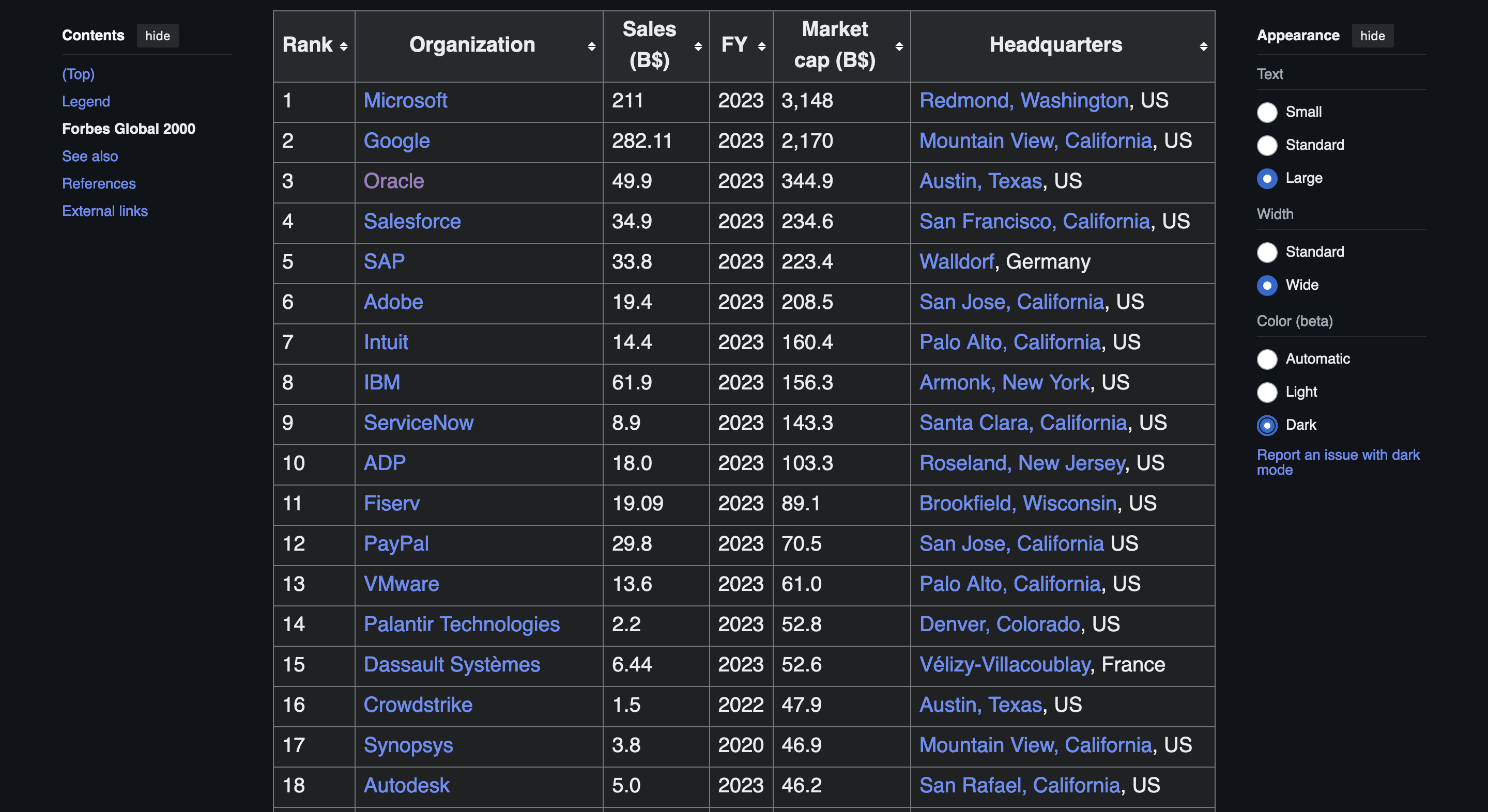Open Roseland, New Jersey link
The height and width of the screenshot is (812, 1488).
1022,463
